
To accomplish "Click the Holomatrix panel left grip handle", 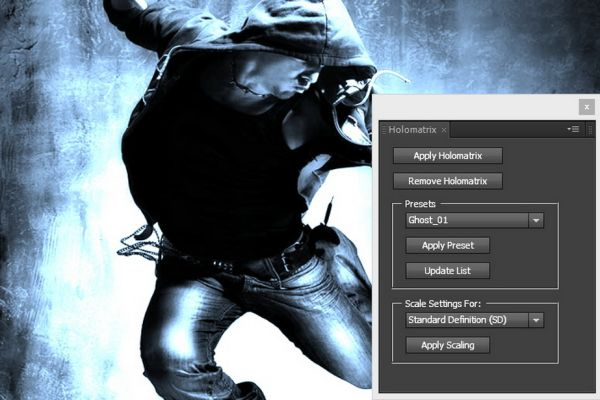I will coord(384,130).
